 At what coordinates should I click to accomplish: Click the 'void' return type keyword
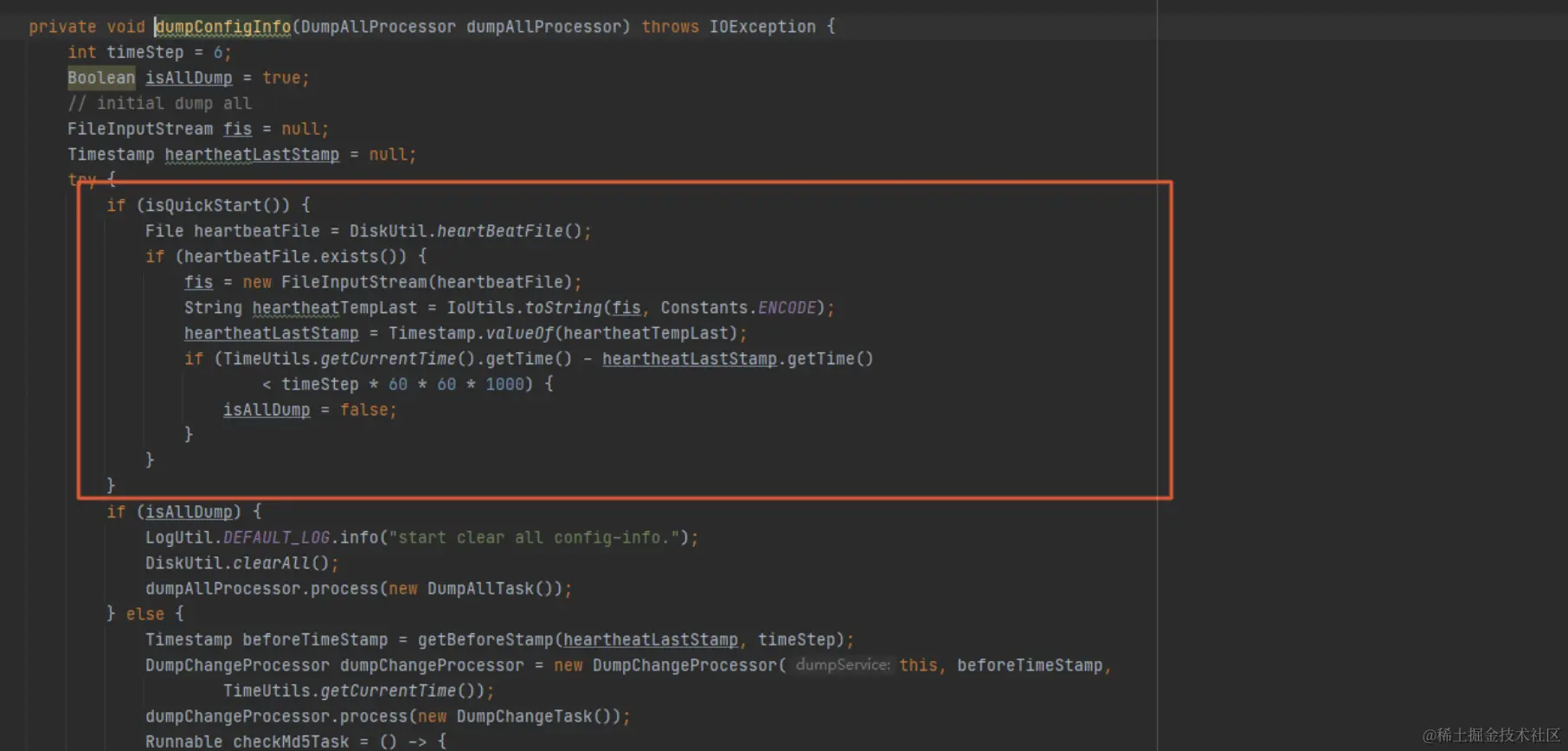(x=125, y=27)
